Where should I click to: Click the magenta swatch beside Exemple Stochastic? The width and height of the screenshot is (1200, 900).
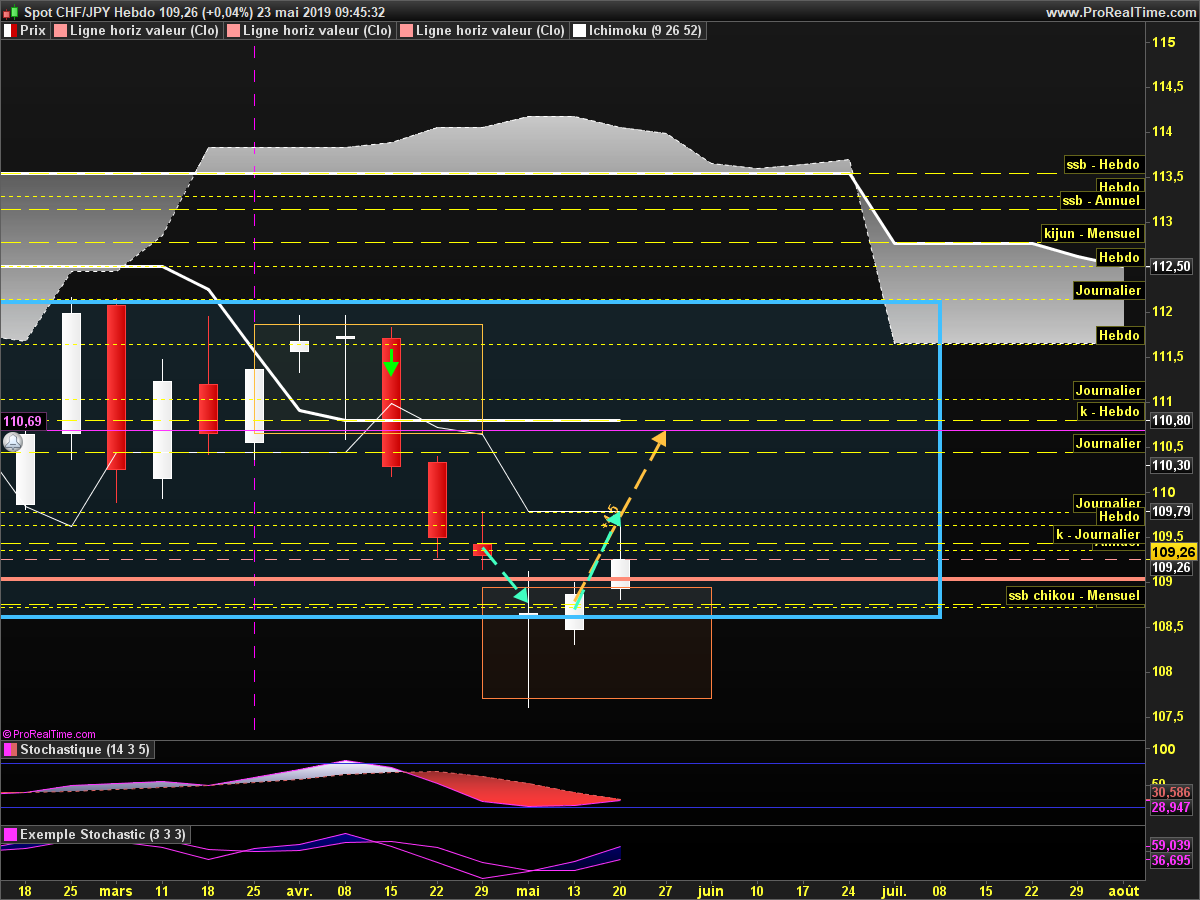click(9, 834)
